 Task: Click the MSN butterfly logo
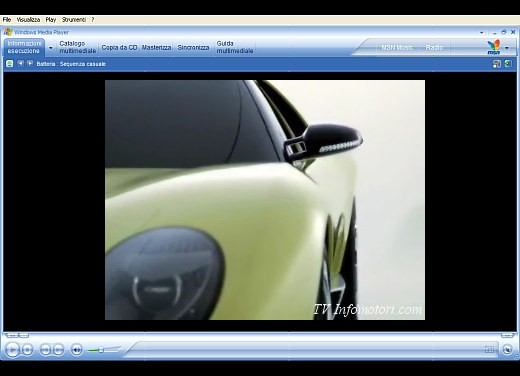tap(494, 47)
